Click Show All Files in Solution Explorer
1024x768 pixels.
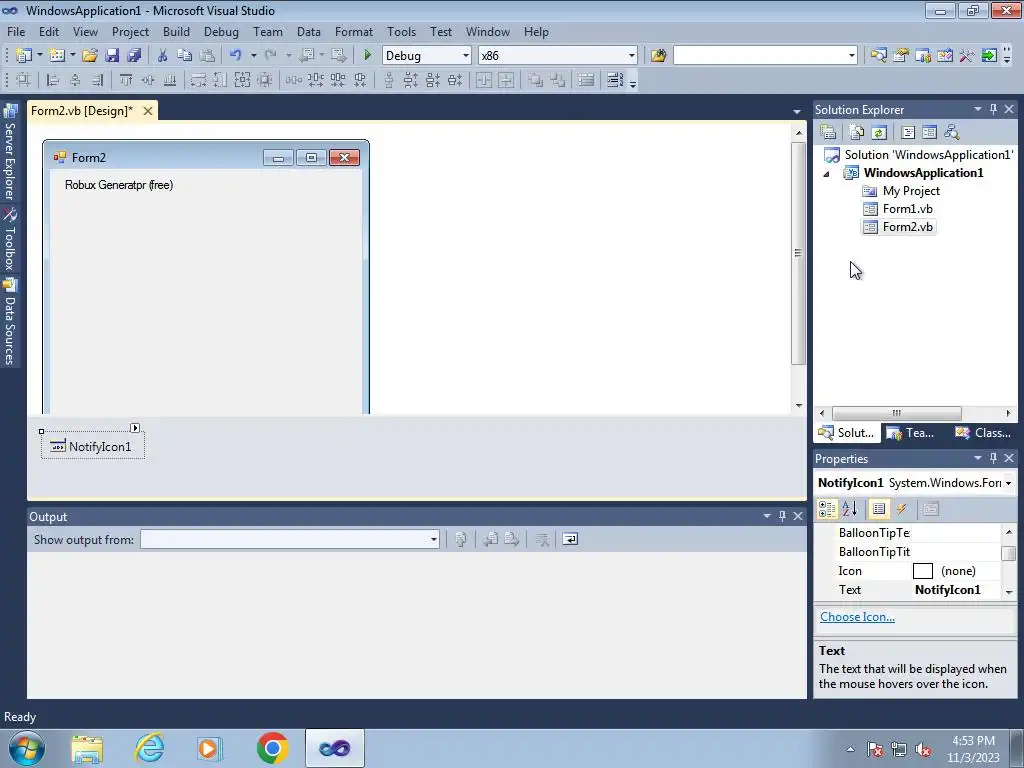(857, 133)
